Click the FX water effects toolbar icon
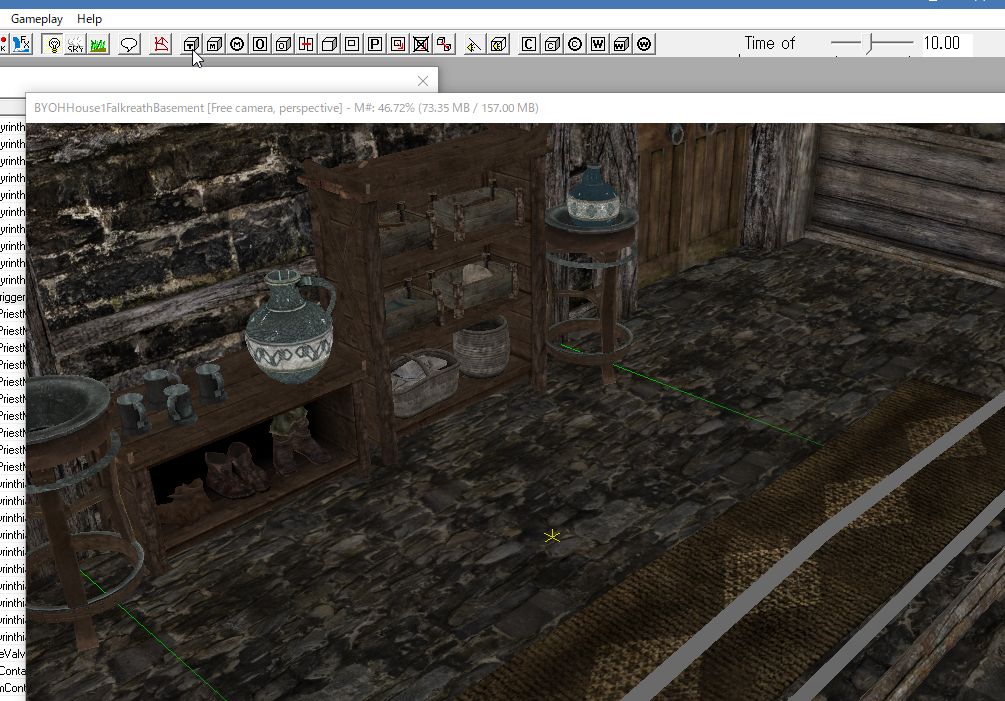Image resolution: width=1005 pixels, height=701 pixels. (x=21, y=44)
